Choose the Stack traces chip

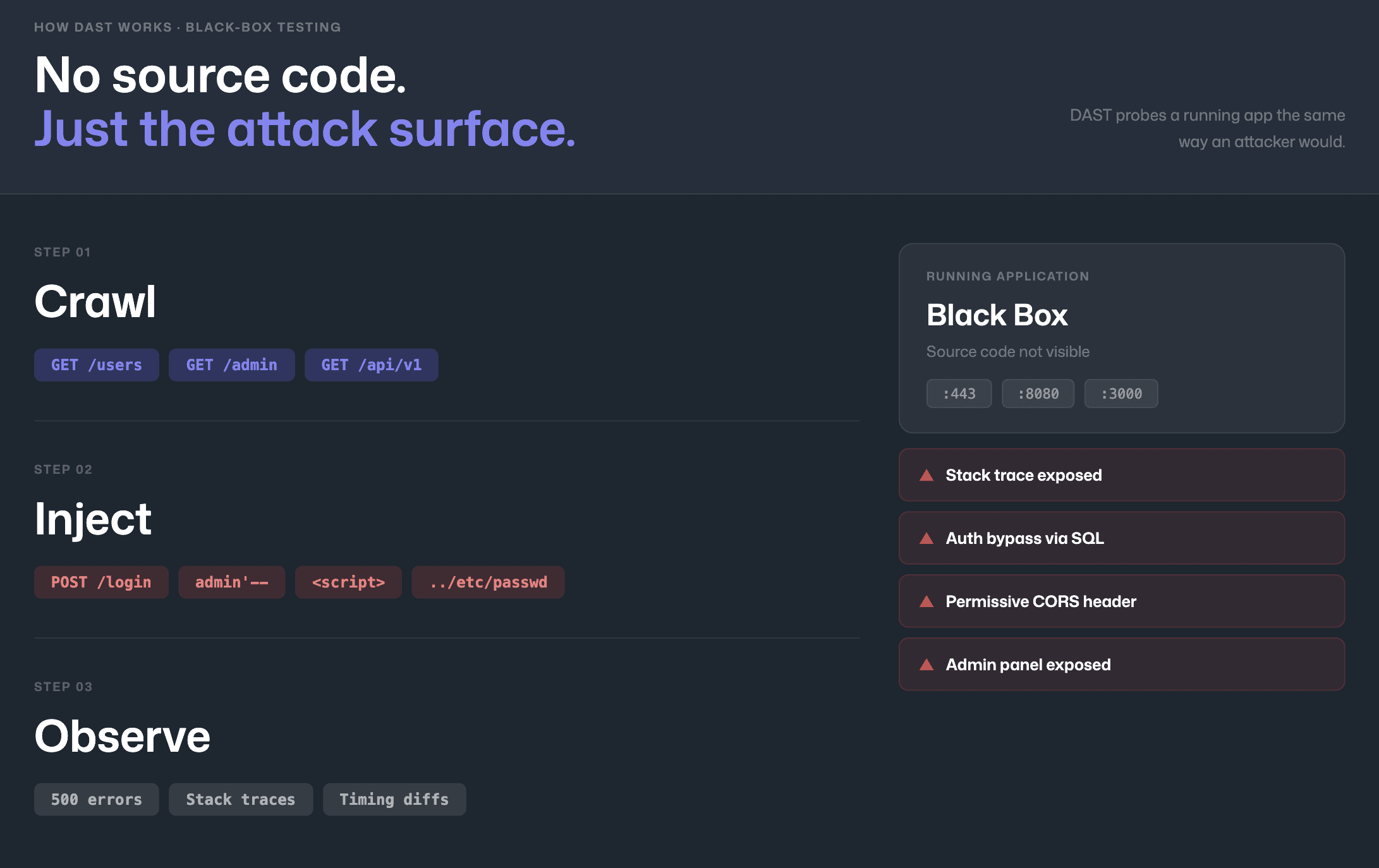tap(240, 800)
